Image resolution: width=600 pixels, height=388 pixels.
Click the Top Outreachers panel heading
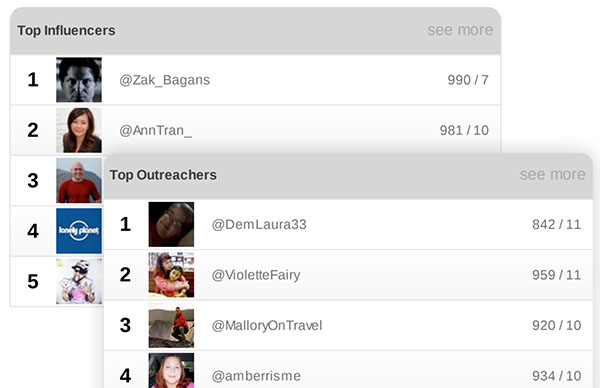[163, 175]
